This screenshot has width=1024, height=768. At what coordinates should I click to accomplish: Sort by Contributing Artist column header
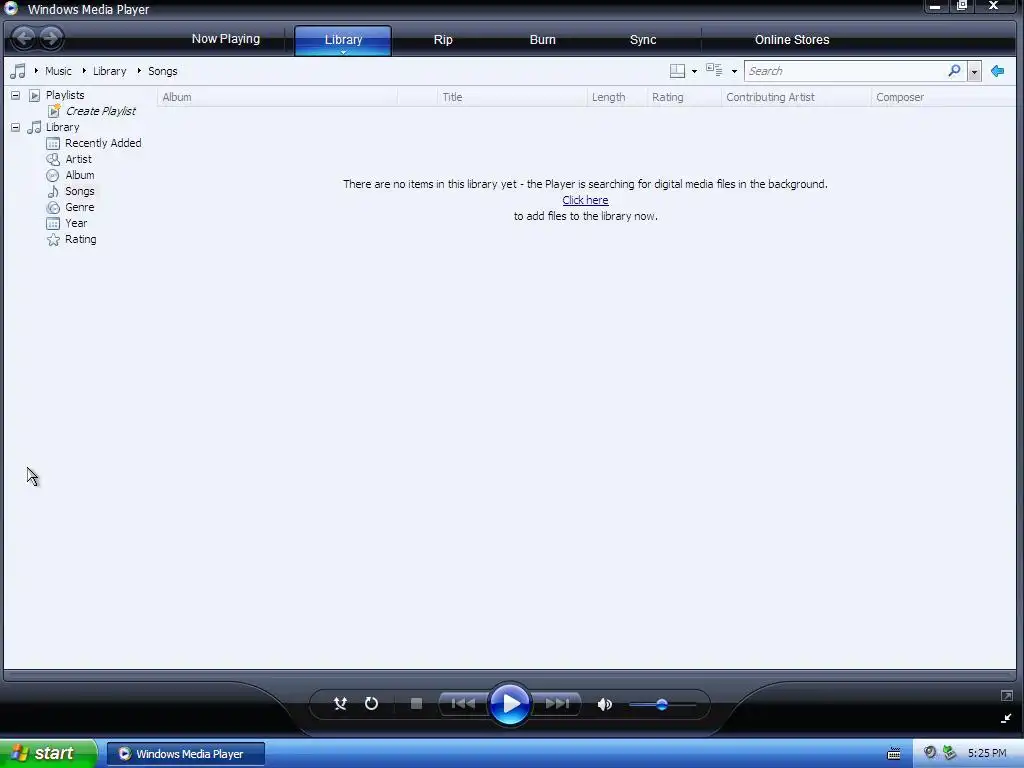(796, 97)
